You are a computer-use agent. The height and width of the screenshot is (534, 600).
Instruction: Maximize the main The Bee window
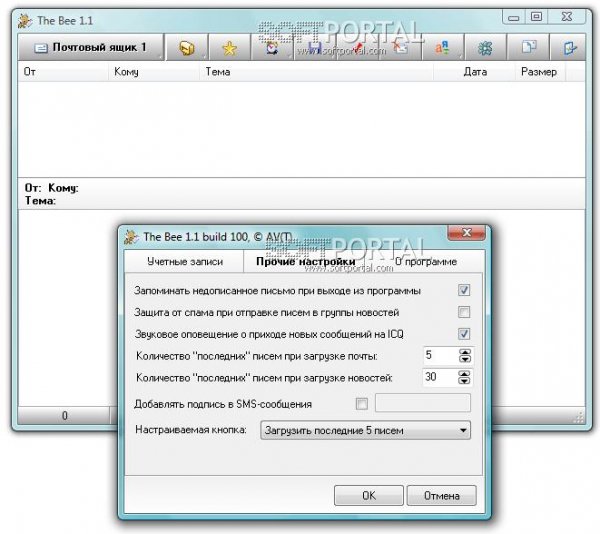tap(536, 17)
